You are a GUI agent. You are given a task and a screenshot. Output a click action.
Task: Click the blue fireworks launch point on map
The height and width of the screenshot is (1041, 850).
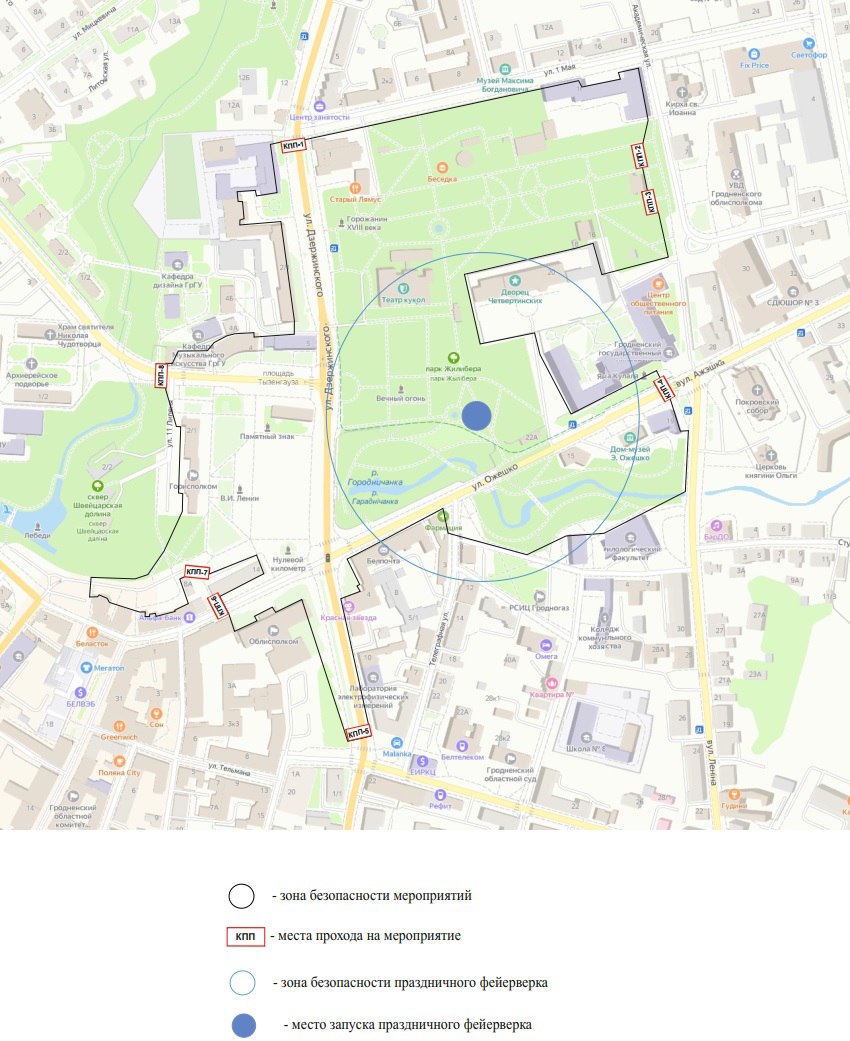(478, 416)
